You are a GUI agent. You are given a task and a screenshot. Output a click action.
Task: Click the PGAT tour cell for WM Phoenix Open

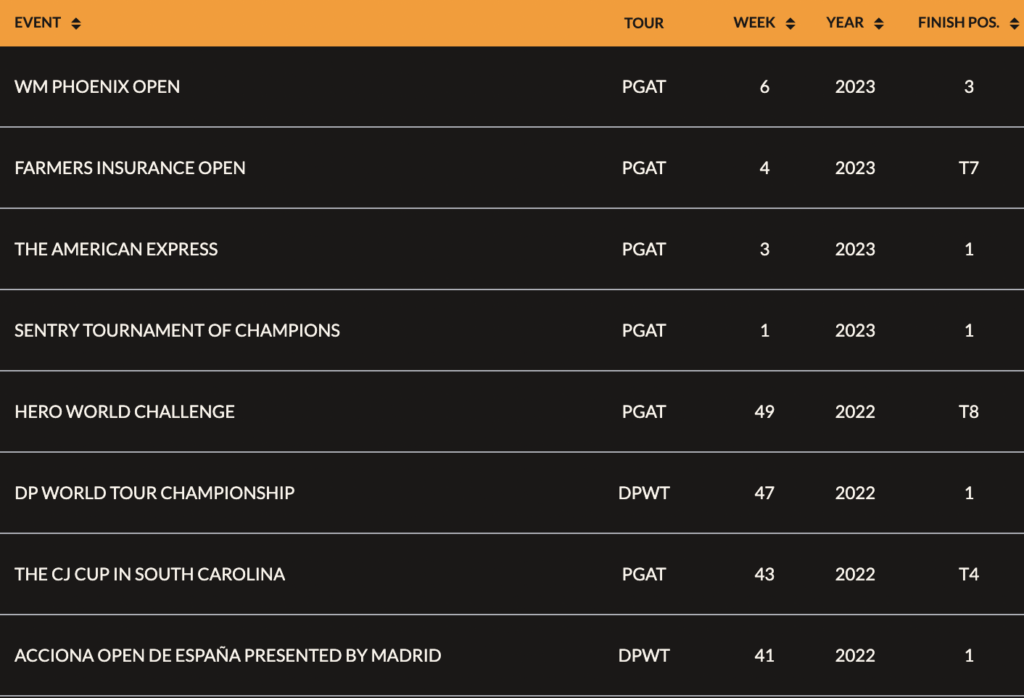tap(644, 87)
